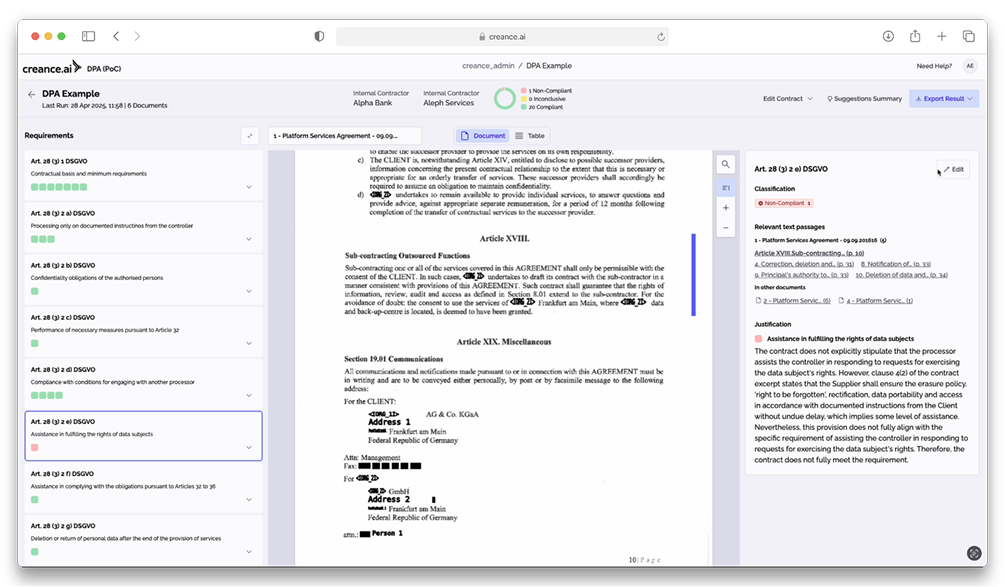Screen dimensions: 1005x587
Task: Click the "1 Non-Compliant" legend entry
Action: click(547, 91)
